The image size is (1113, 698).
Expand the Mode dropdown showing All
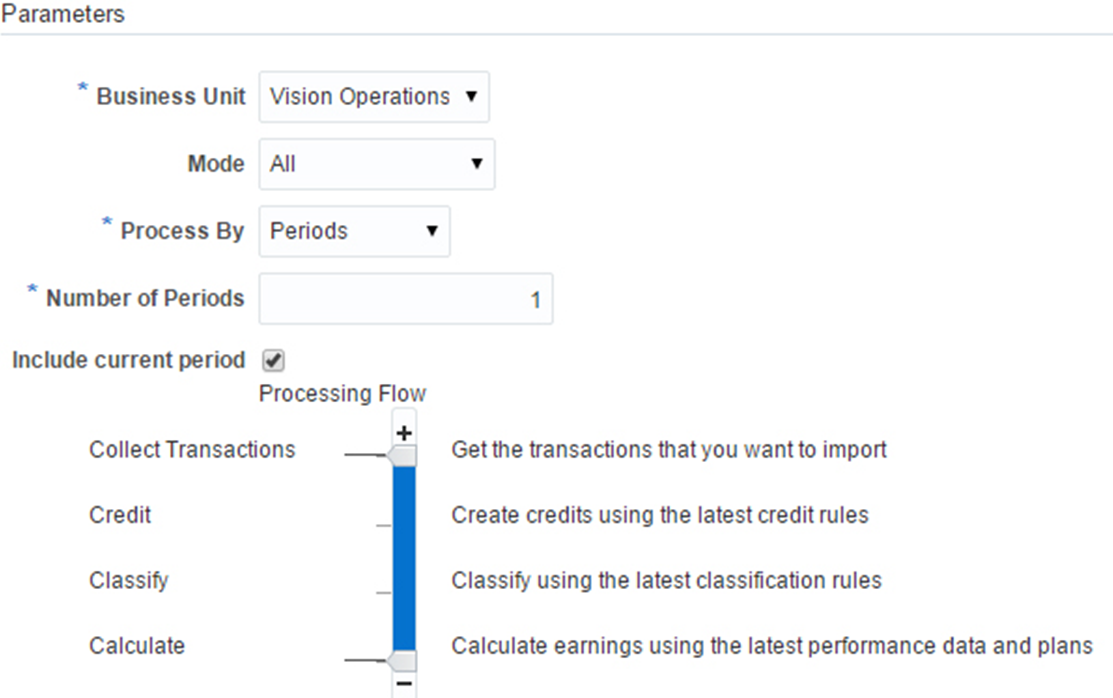coord(376,164)
